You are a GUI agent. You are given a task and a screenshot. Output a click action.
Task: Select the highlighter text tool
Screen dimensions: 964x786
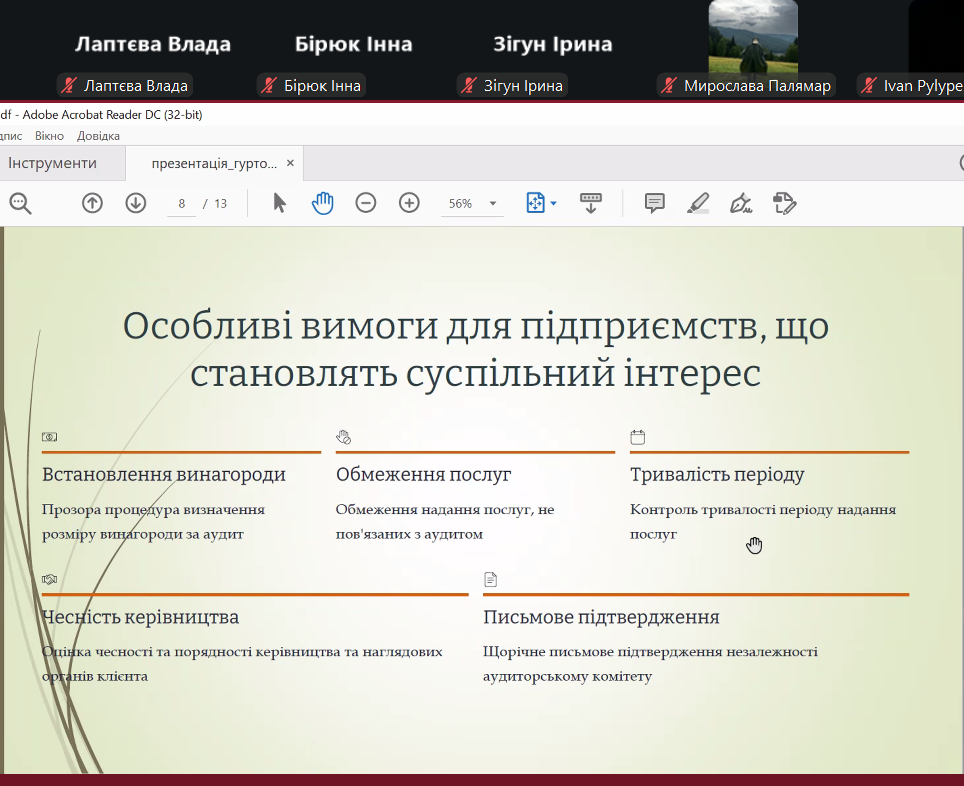pos(698,203)
